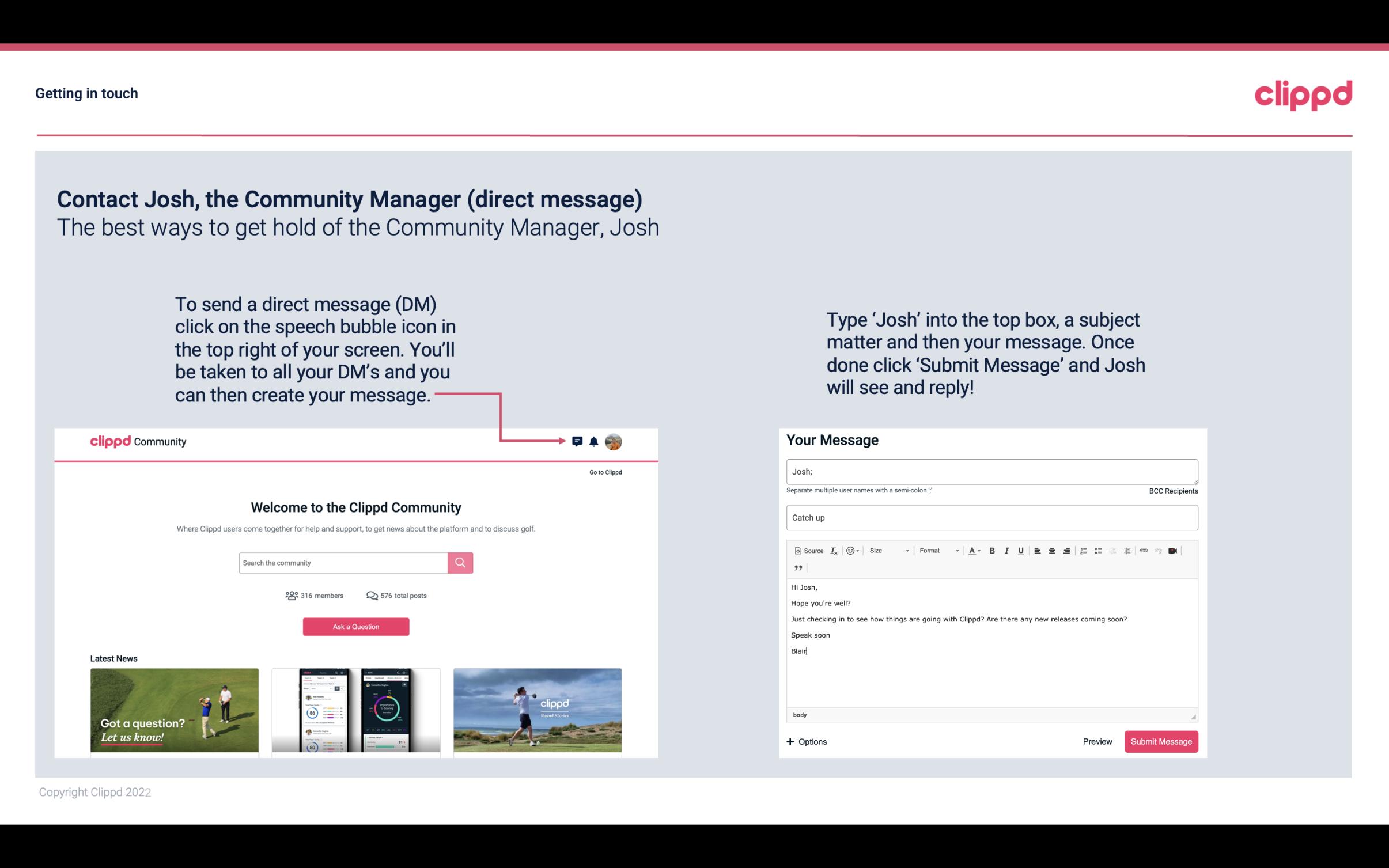Click the Italic formatting icon
1389x868 pixels.
(x=1006, y=550)
